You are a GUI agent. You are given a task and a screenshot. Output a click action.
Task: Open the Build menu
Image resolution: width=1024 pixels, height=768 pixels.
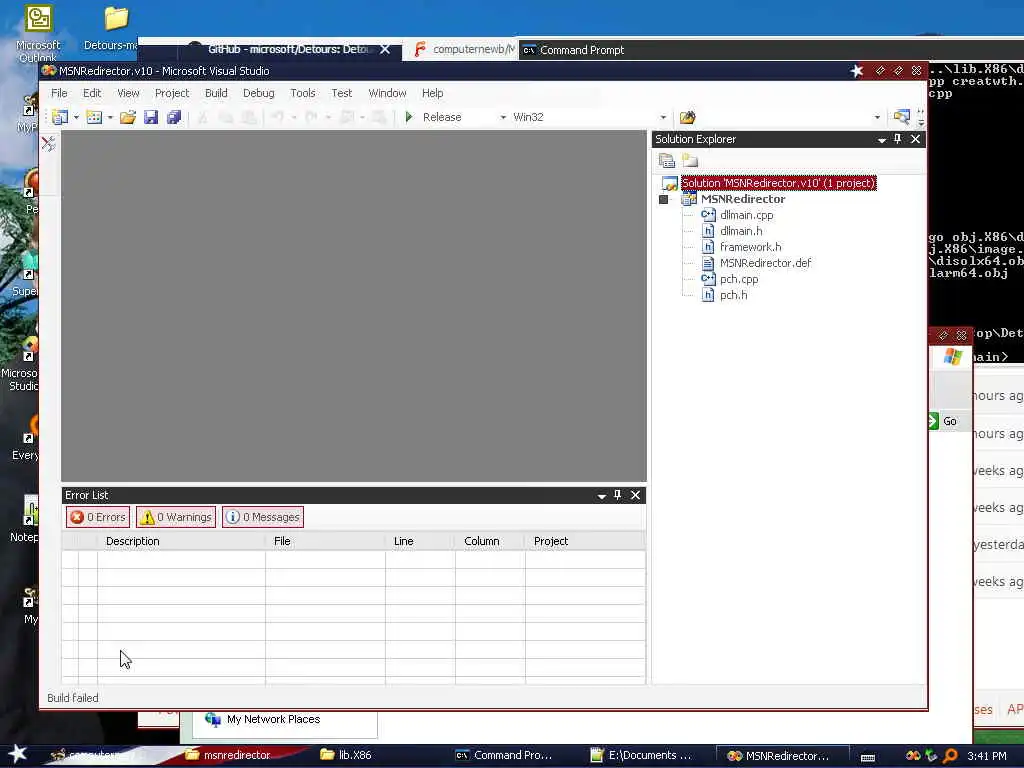[216, 93]
